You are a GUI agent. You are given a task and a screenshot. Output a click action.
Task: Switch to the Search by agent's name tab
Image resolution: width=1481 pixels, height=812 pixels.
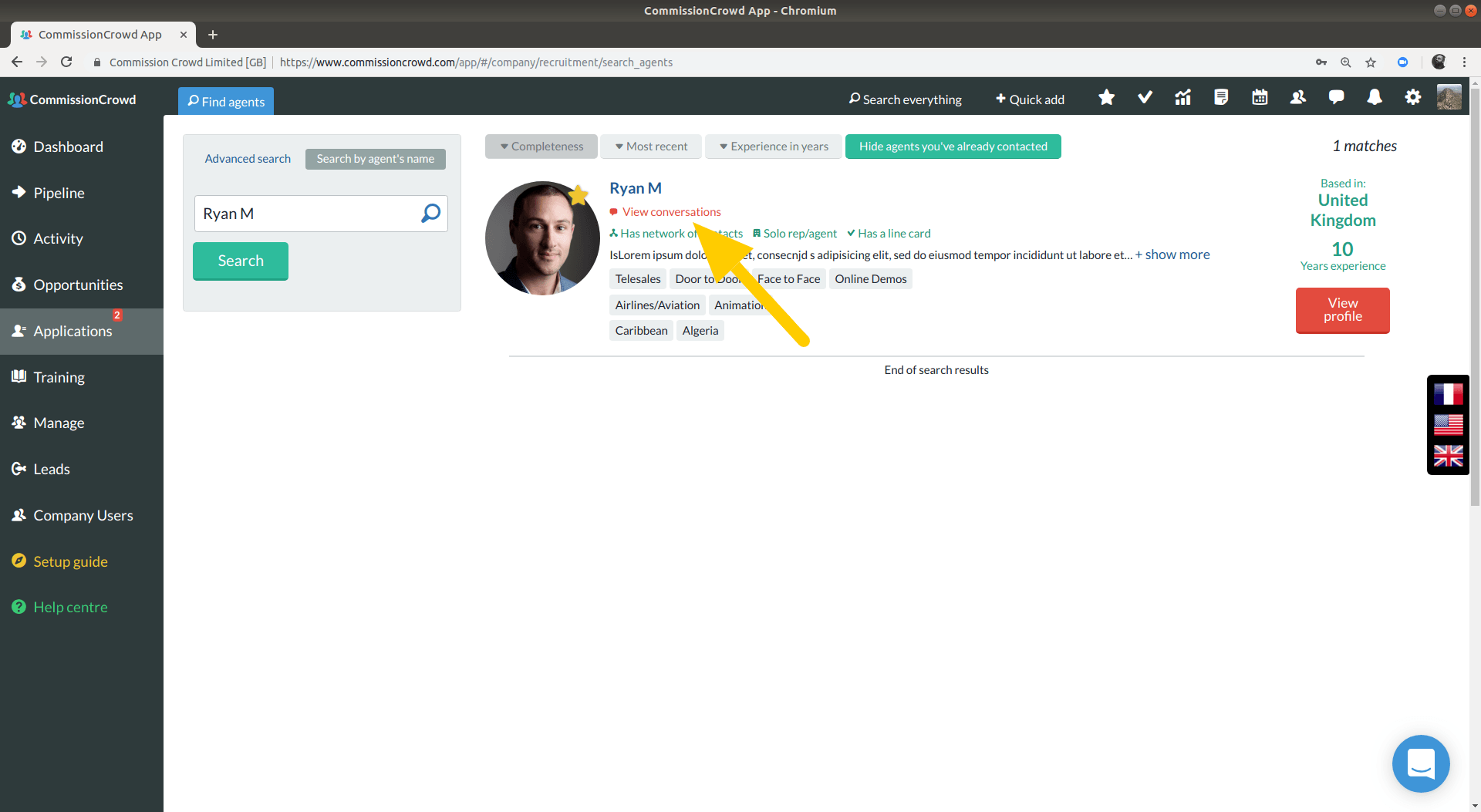click(x=375, y=159)
